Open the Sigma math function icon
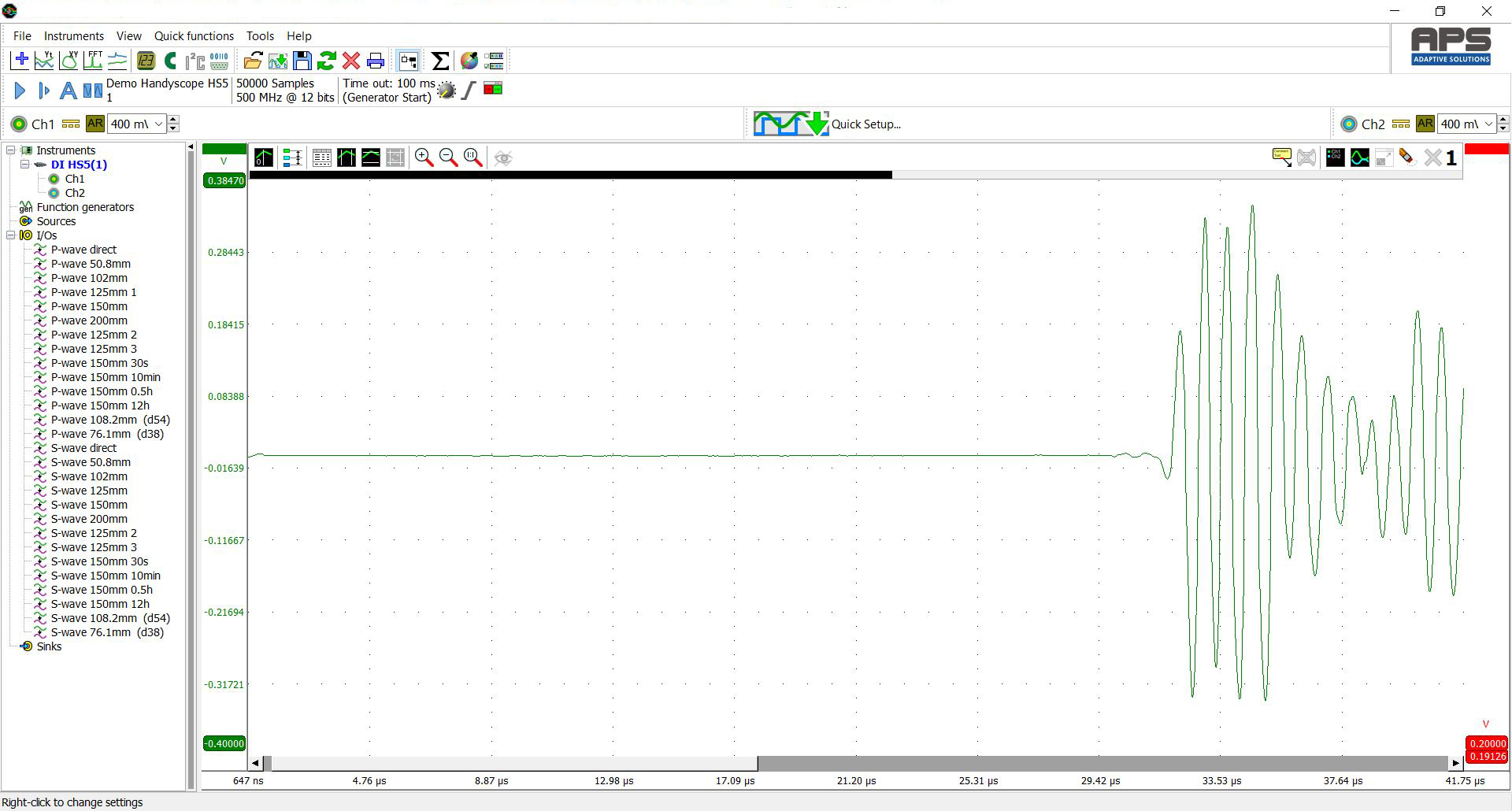 (x=440, y=61)
